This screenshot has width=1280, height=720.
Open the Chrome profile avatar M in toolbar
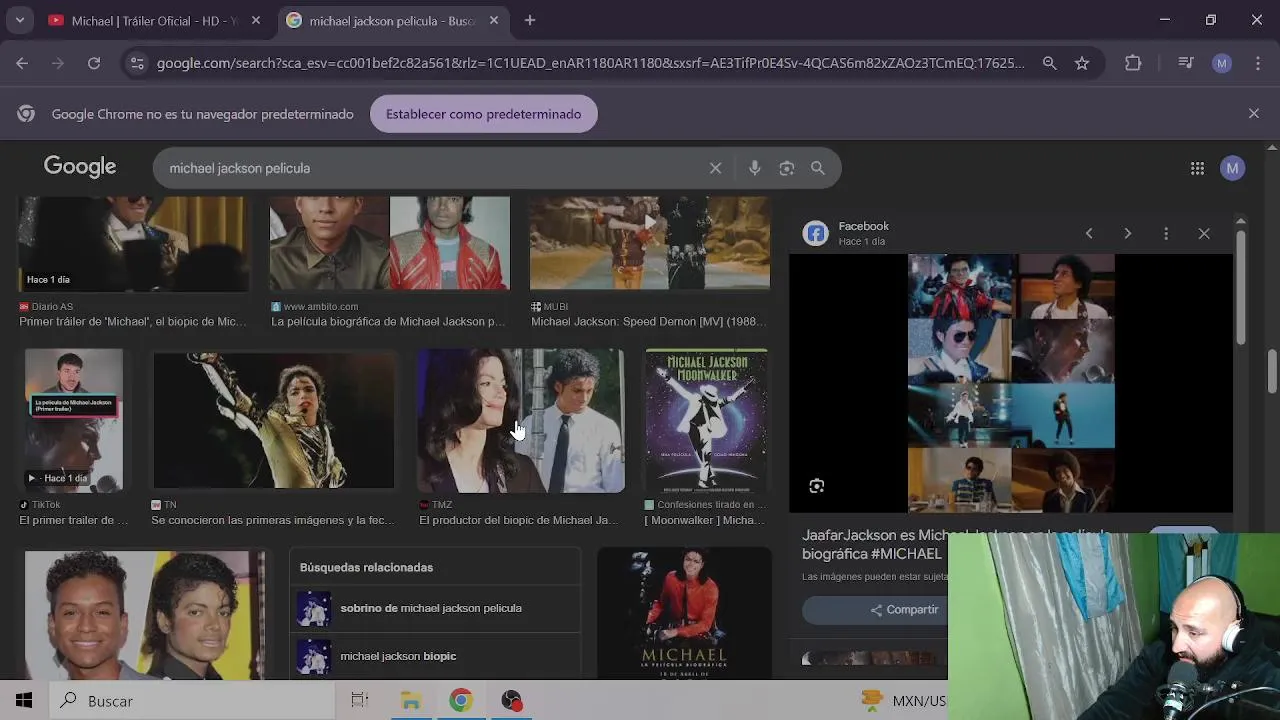coord(1222,63)
